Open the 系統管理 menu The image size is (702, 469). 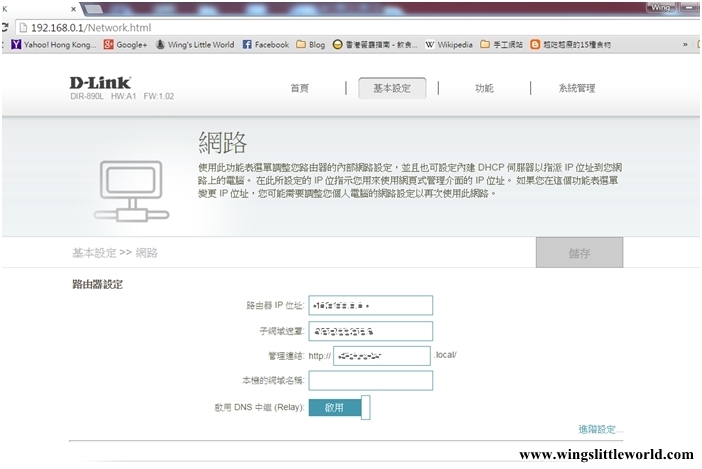coord(577,88)
